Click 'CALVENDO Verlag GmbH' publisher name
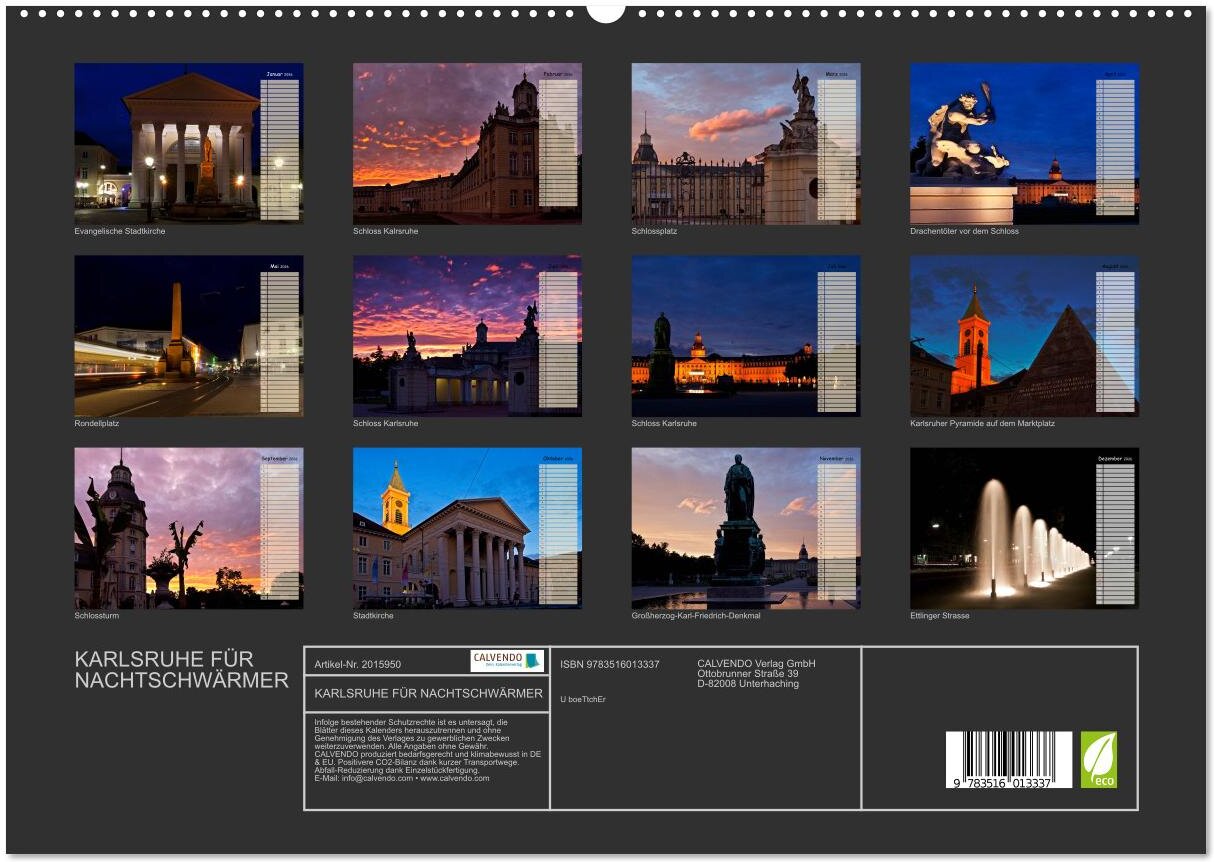Screen dimensions: 1214x862 (x=756, y=663)
